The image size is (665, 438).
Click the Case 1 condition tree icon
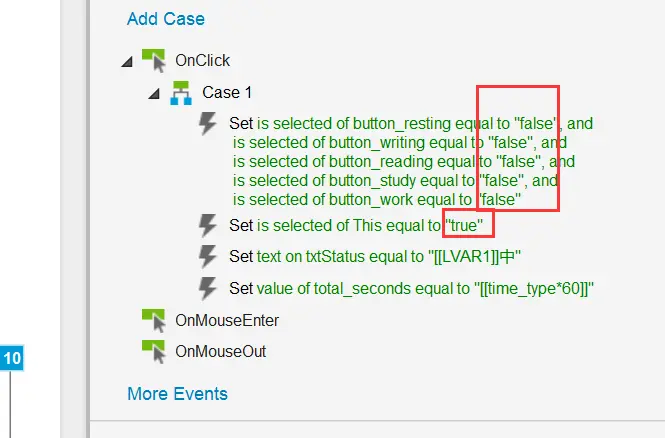(180, 93)
